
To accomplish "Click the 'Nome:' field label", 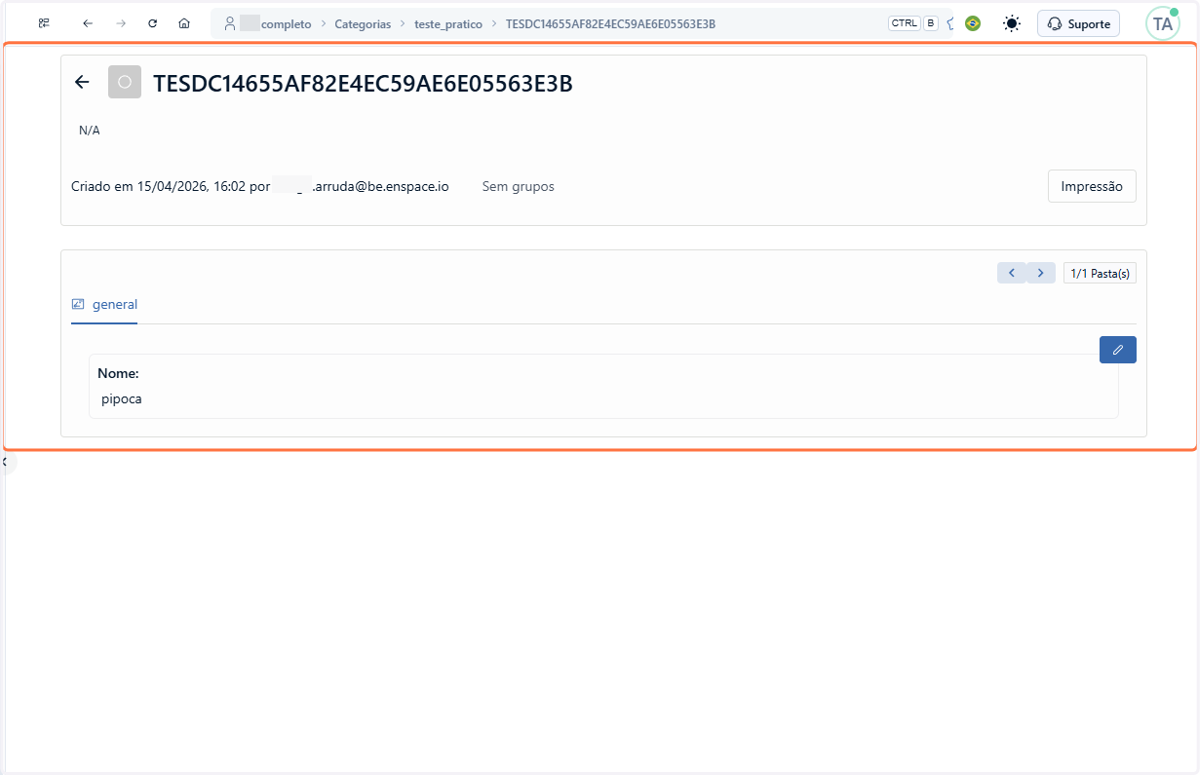I will (x=118, y=373).
